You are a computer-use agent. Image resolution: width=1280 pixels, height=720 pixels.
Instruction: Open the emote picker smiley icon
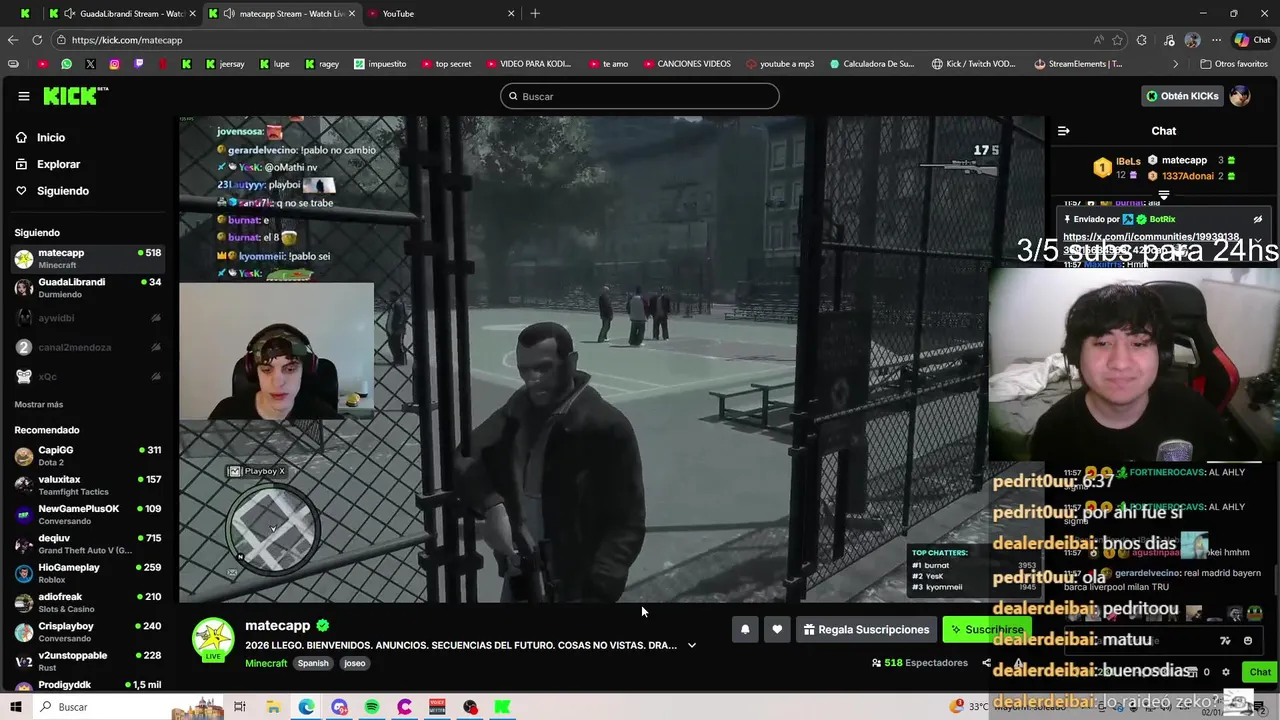click(1247, 641)
